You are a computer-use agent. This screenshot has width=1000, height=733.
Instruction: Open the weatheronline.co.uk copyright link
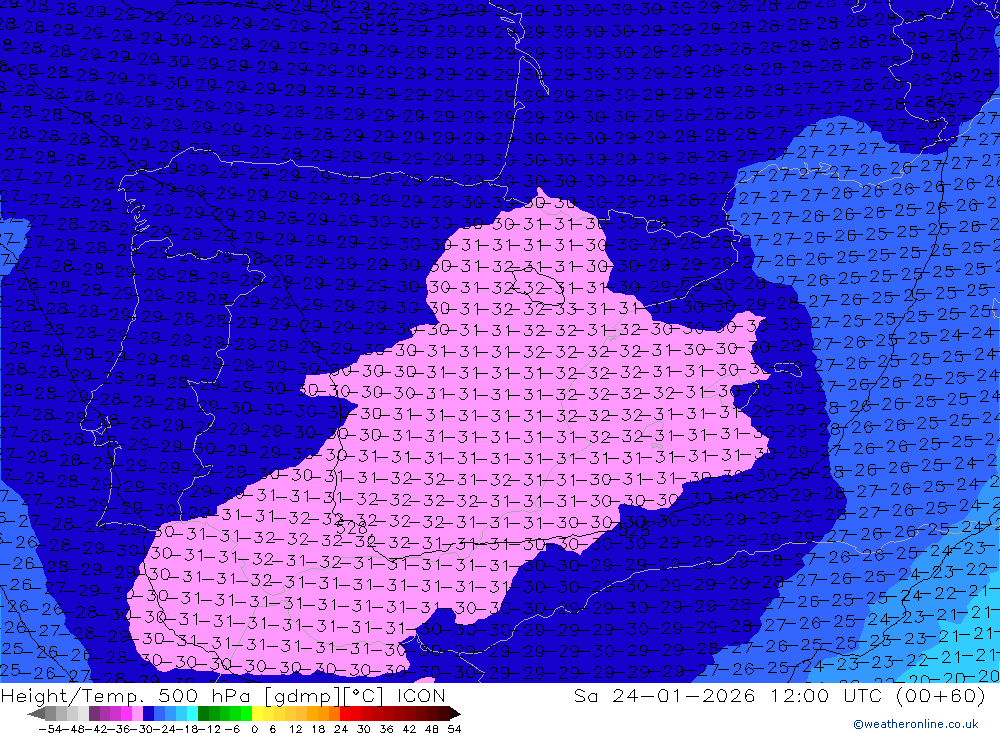tap(916, 724)
